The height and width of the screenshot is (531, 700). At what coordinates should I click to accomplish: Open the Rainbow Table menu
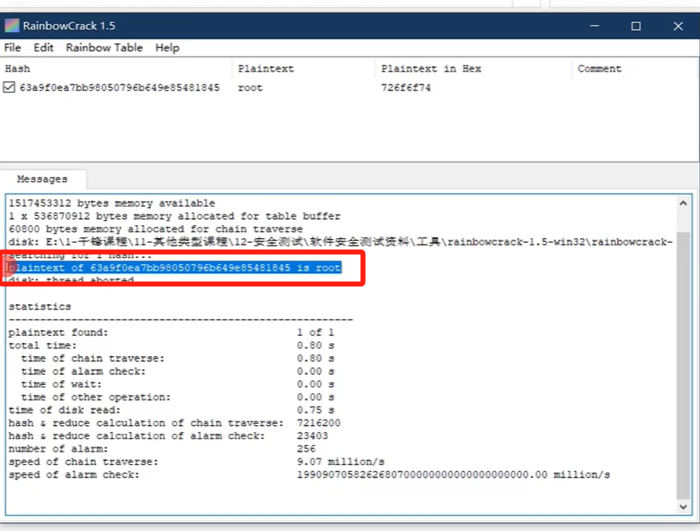[x=104, y=47]
